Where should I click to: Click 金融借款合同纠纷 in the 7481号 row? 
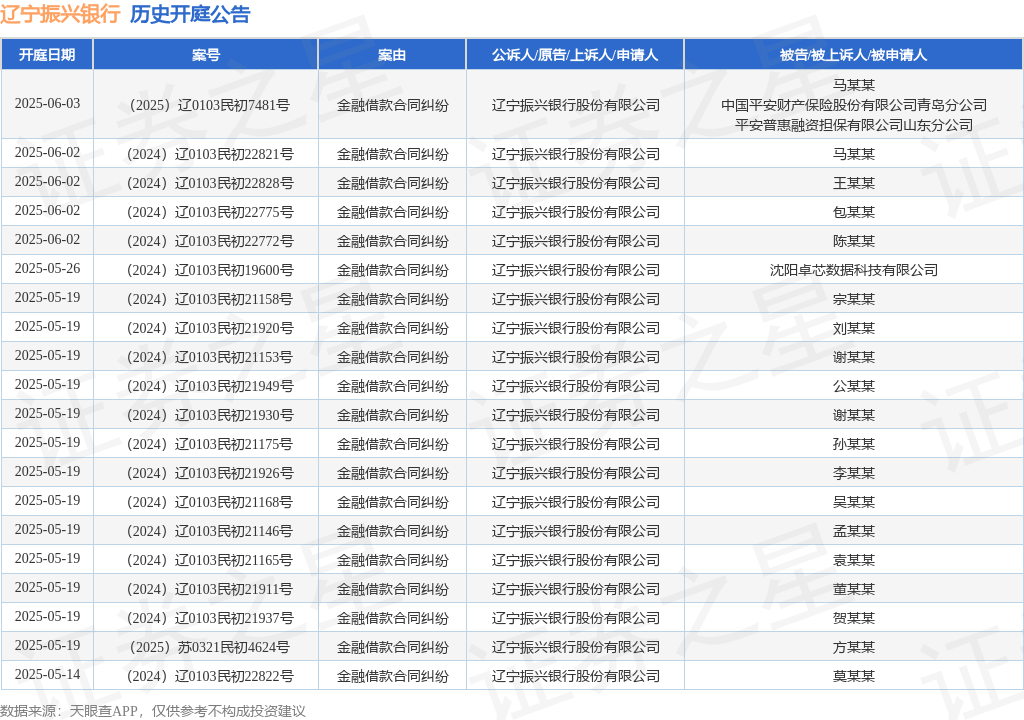click(x=392, y=105)
